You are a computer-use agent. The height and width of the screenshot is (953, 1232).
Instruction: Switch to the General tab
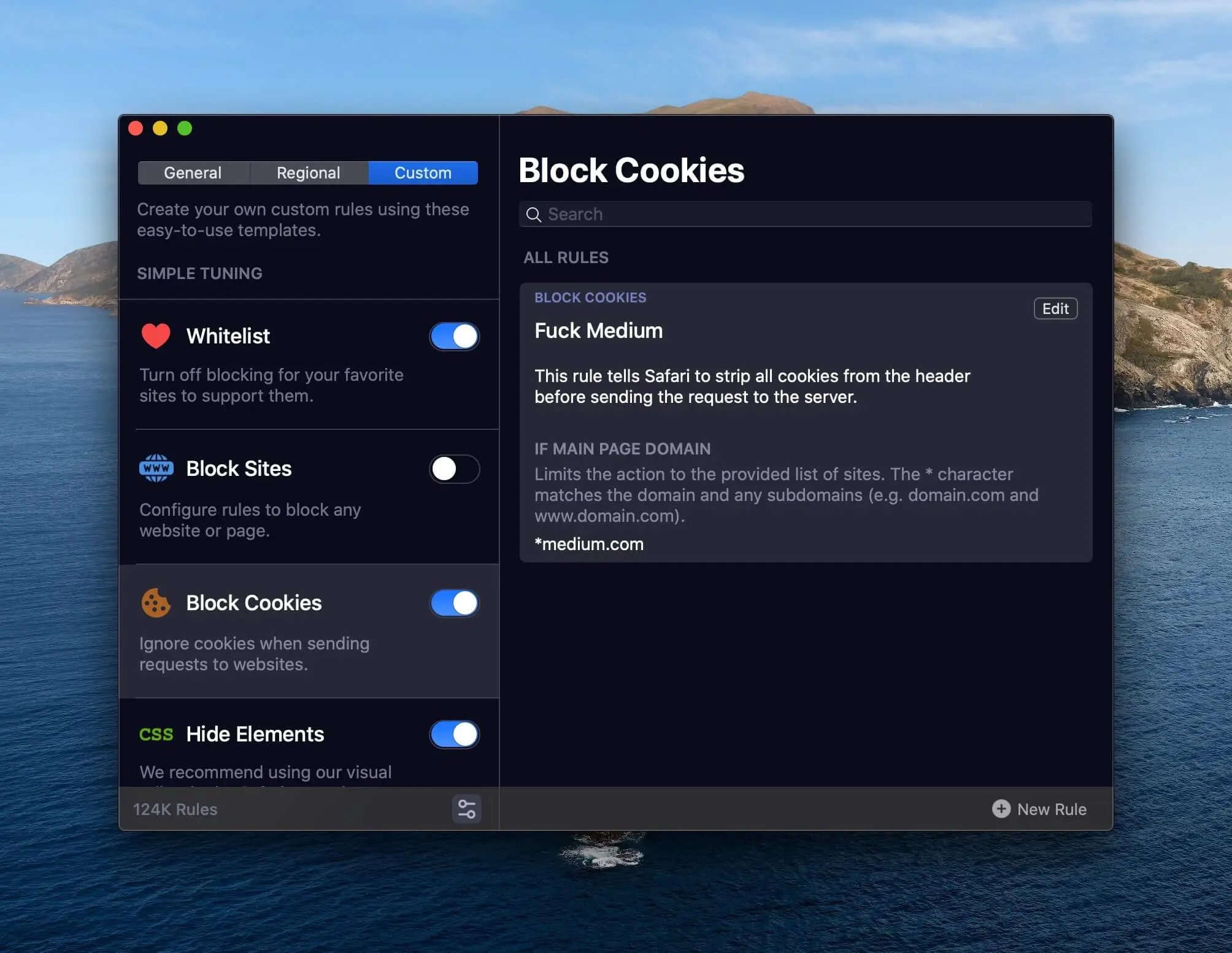[193, 173]
